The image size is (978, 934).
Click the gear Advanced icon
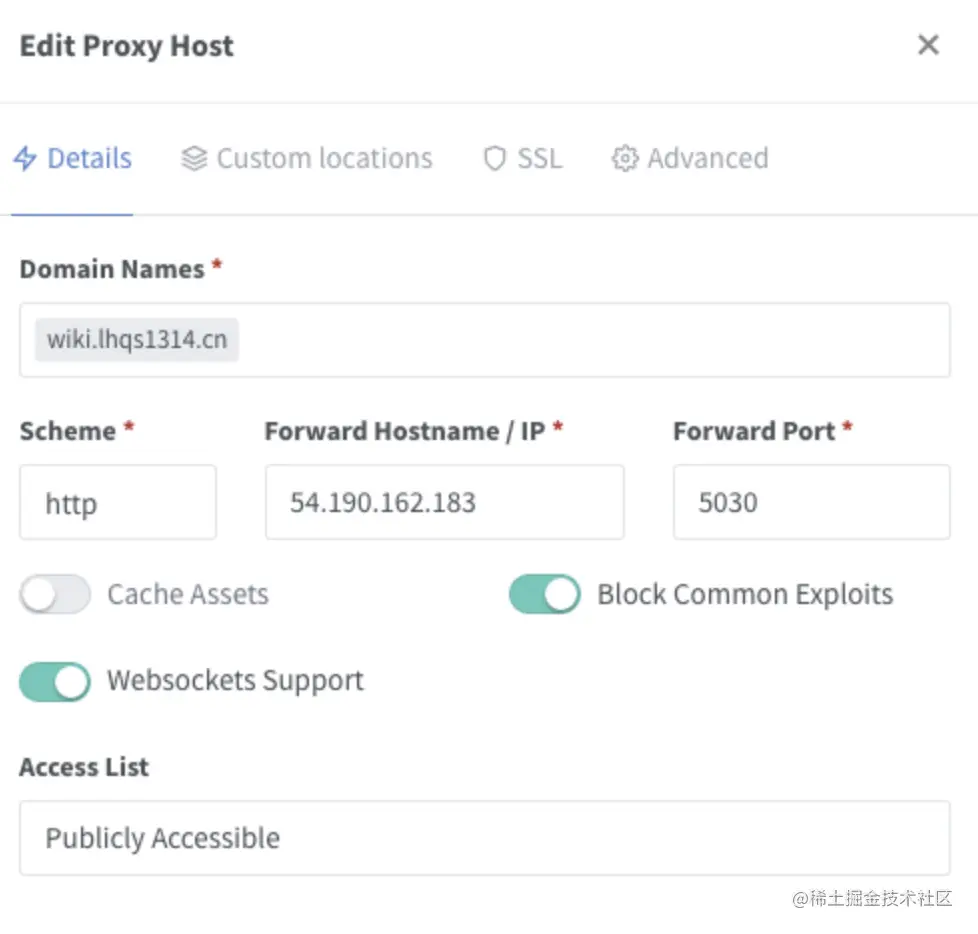[625, 159]
